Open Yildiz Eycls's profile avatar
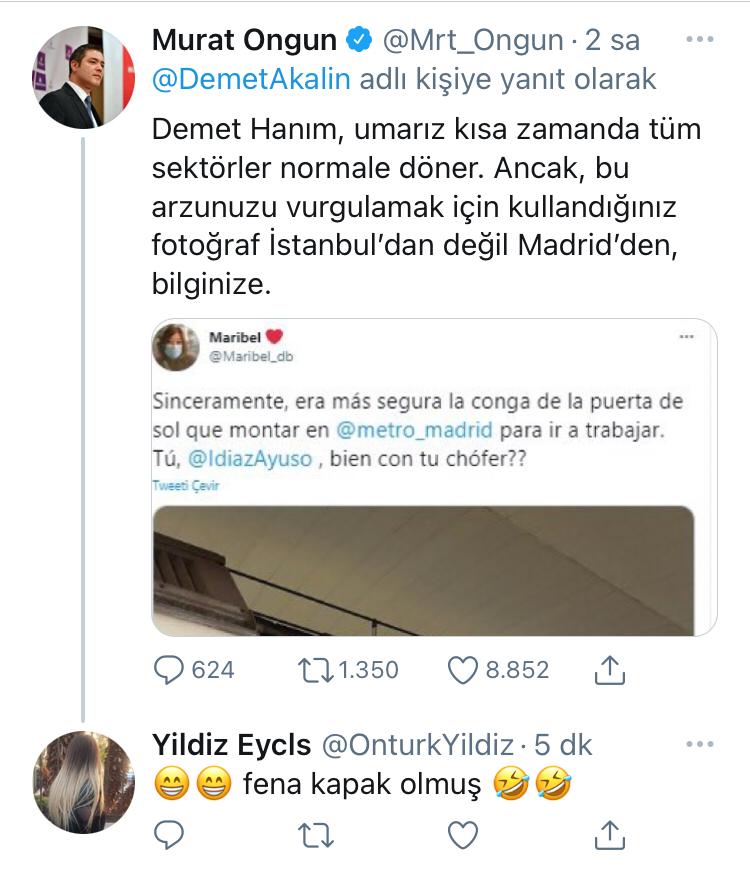Viewport: 750px width, 869px height. pos(84,782)
